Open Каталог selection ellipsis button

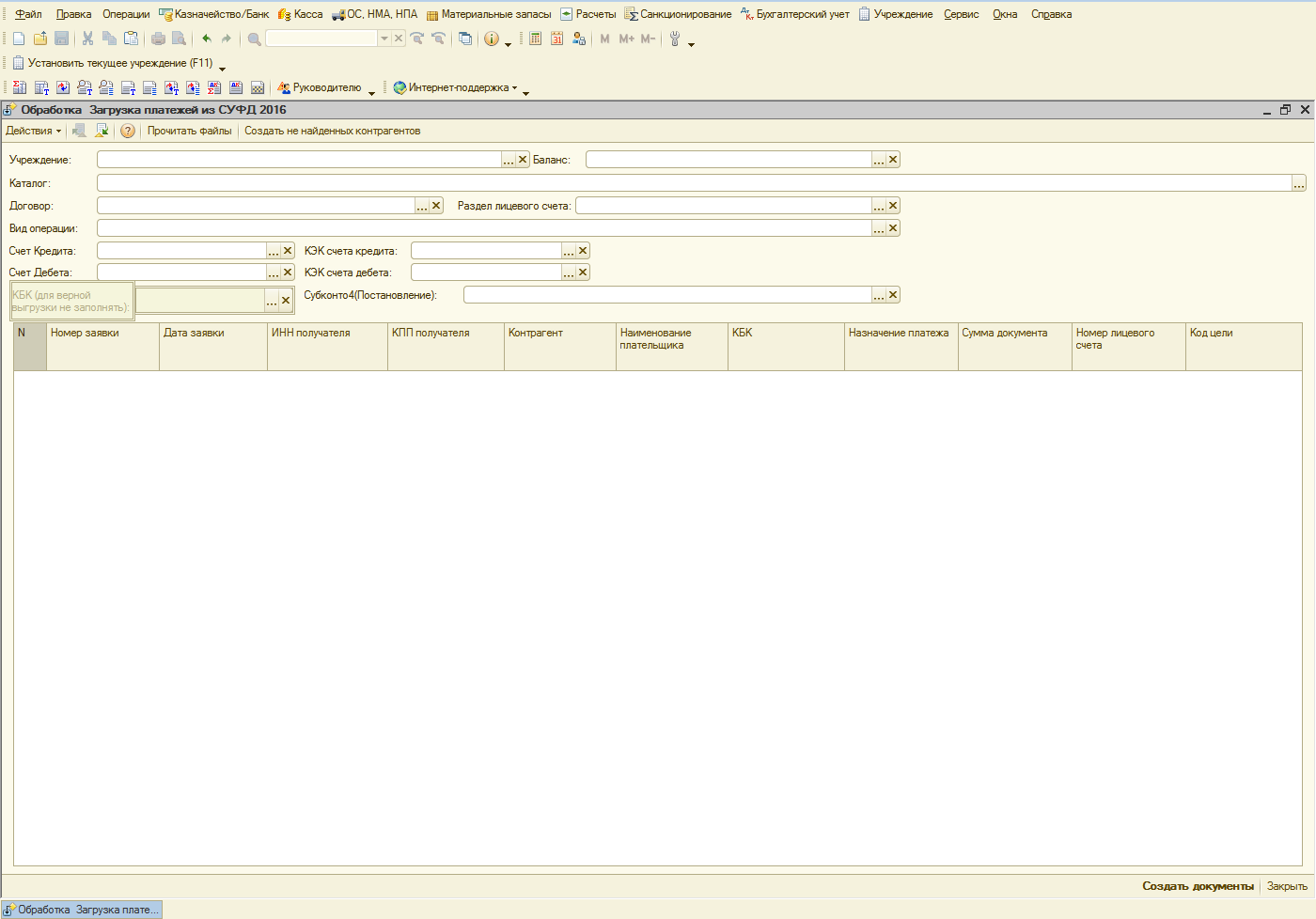coord(1299,183)
